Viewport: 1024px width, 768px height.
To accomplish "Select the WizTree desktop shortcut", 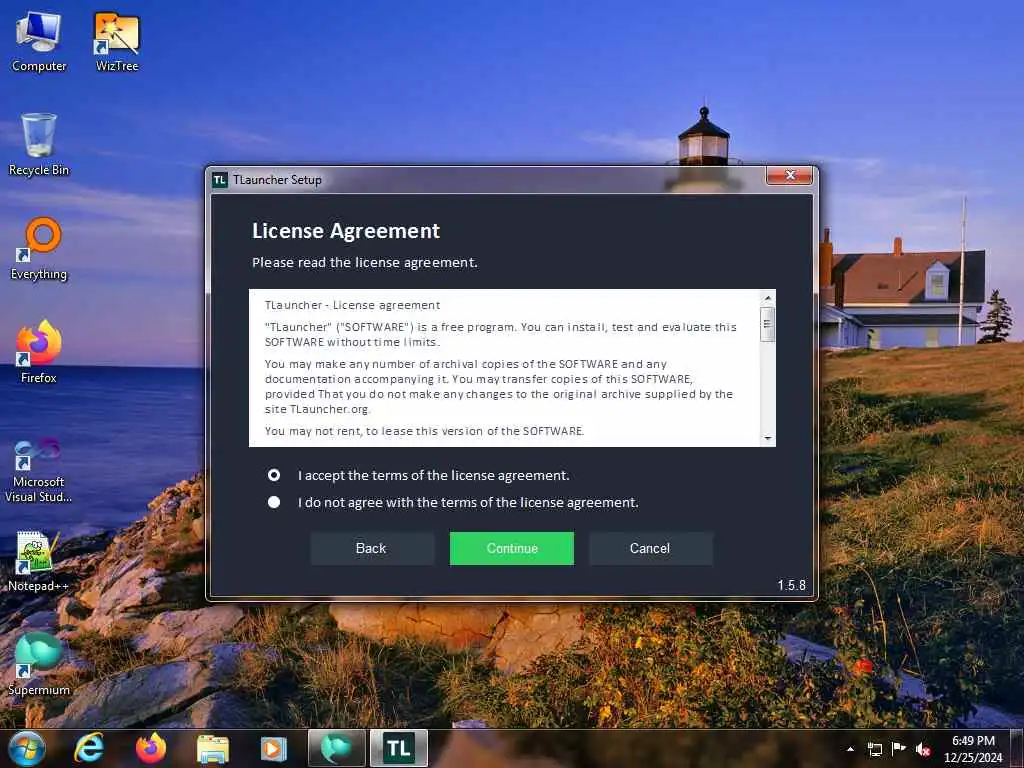I will [117, 40].
